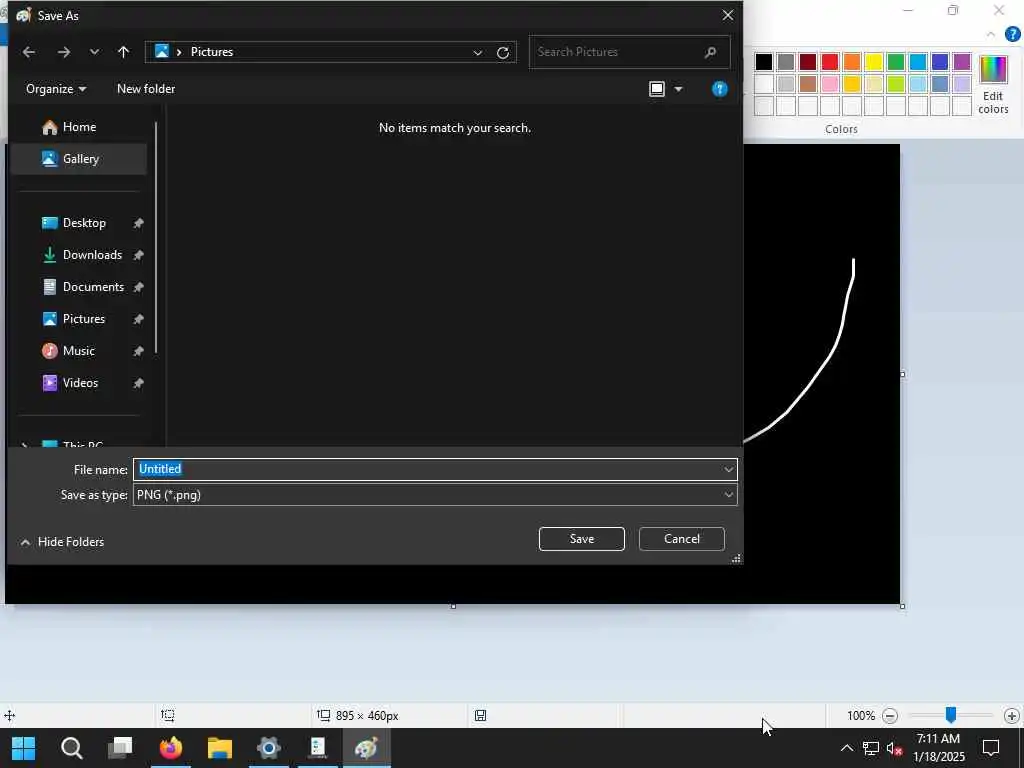The width and height of the screenshot is (1024, 768).
Task: Go back in Save As dialog
Action: (29, 52)
